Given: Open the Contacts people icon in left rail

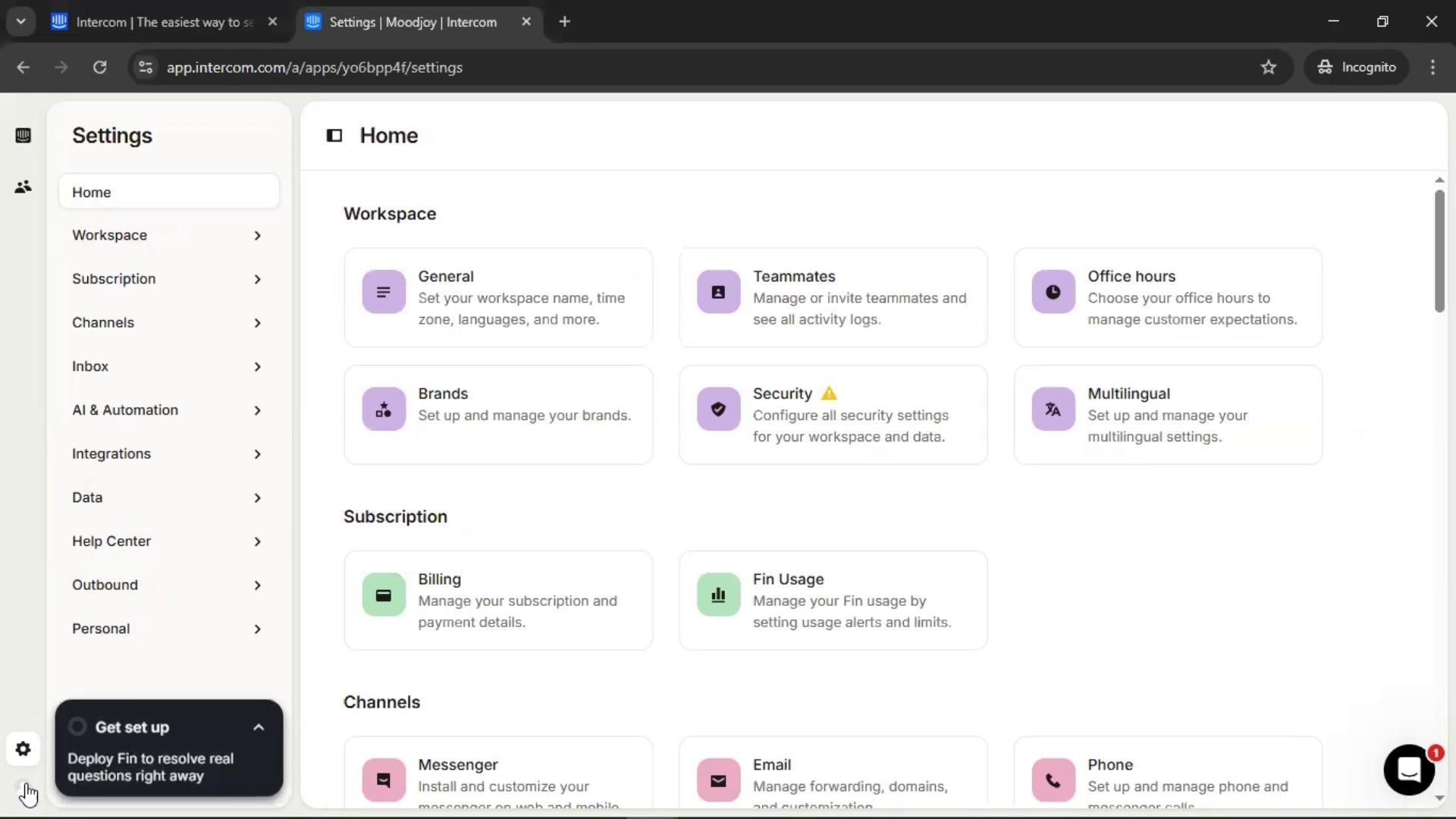Looking at the screenshot, I should coord(23,187).
